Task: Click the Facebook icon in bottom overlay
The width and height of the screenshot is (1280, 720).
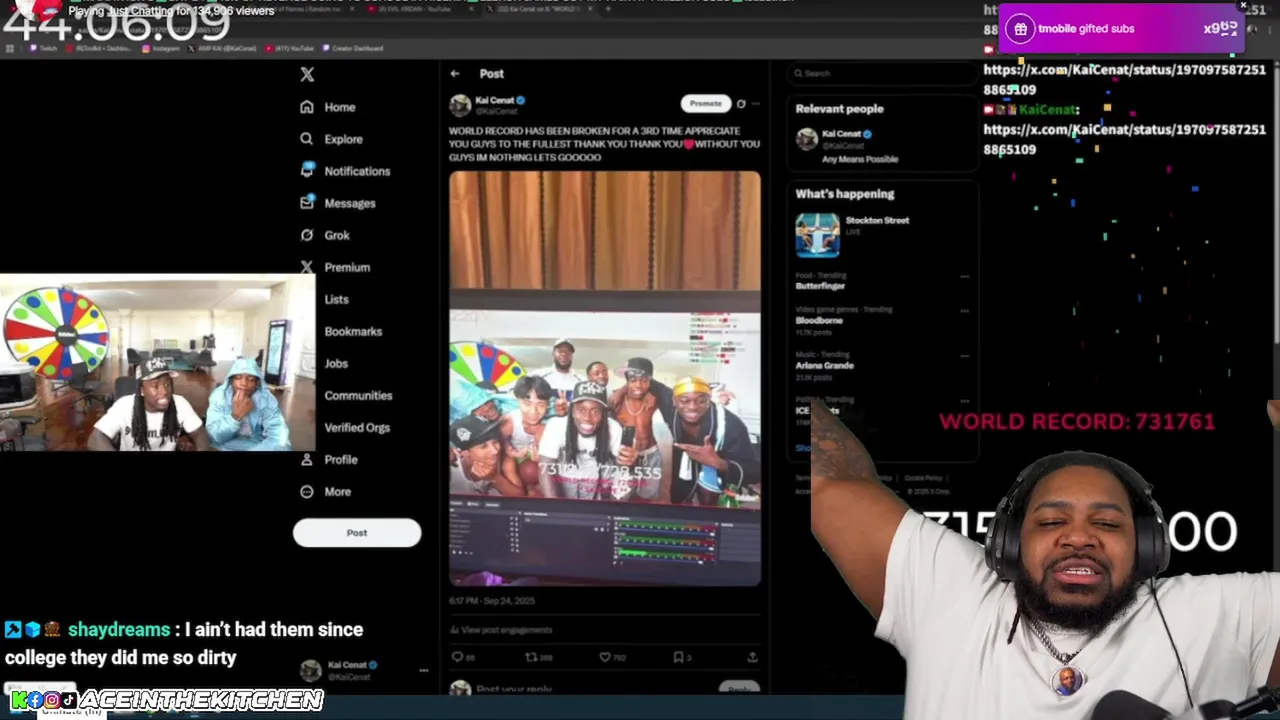Action: coord(35,701)
